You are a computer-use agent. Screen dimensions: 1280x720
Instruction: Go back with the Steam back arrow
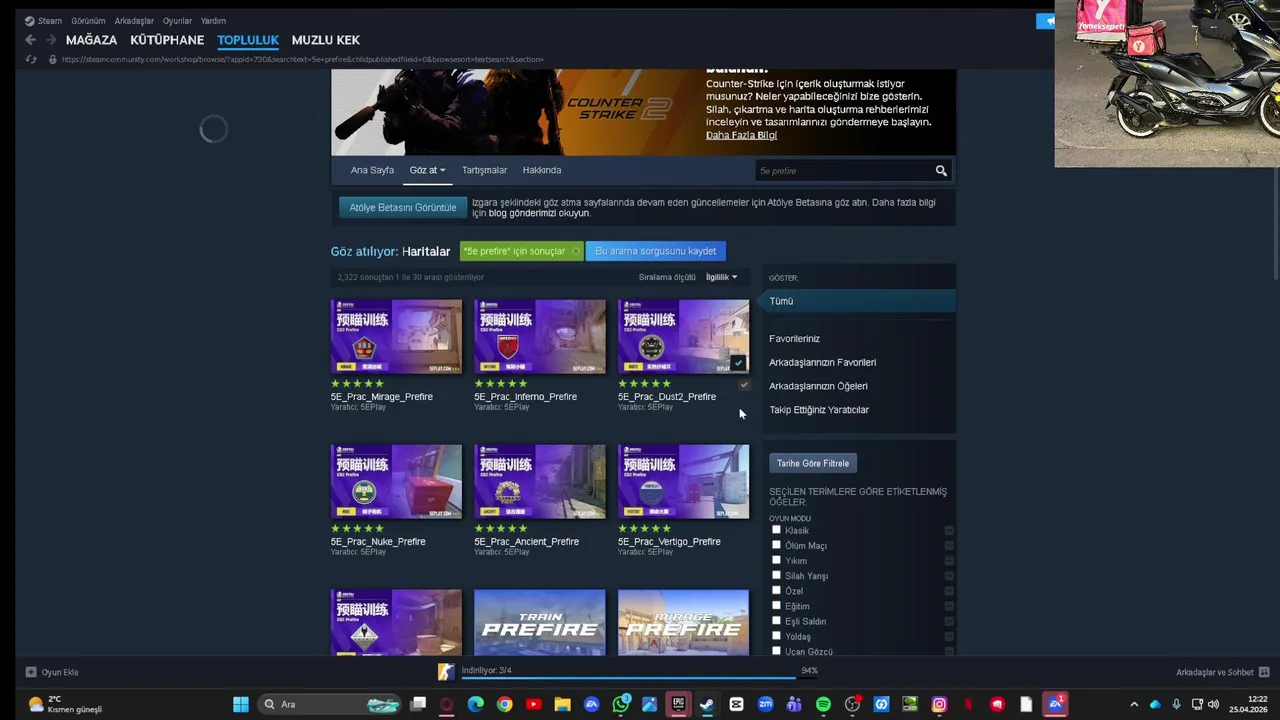tap(30, 40)
